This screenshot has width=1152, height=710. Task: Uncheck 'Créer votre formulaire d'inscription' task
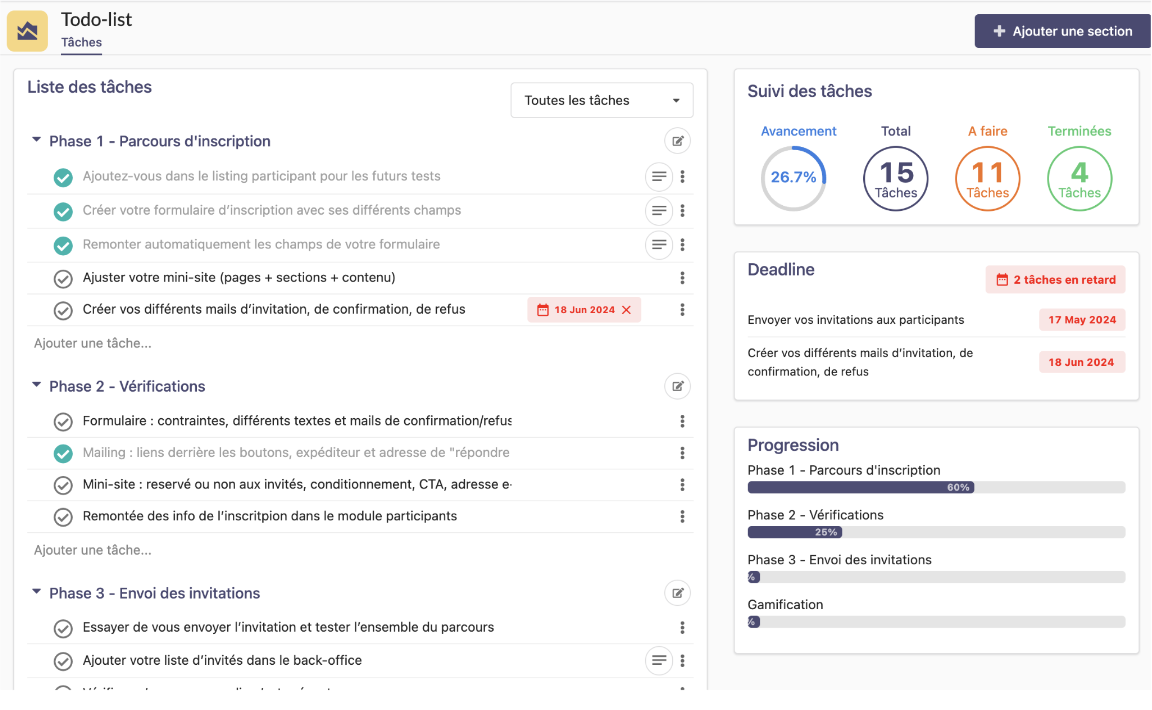[x=63, y=211]
